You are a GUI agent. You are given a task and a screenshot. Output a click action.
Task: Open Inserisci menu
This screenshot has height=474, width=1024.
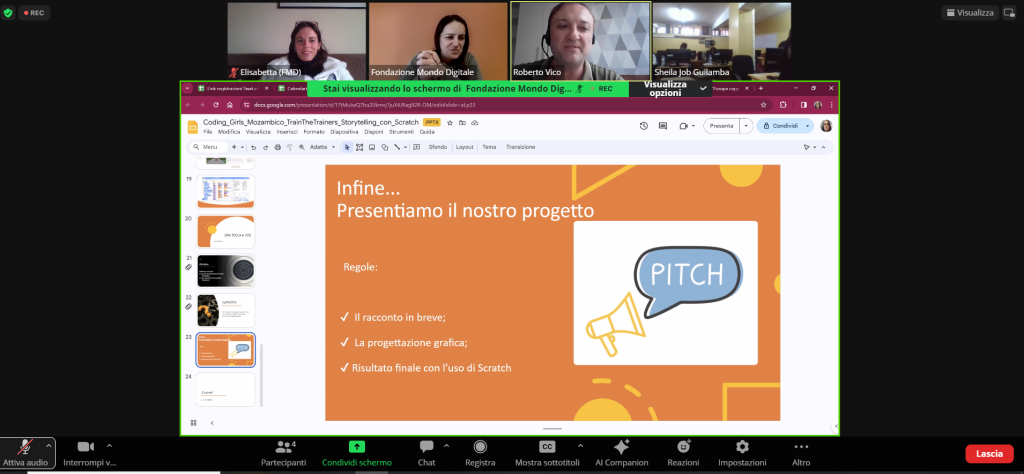(287, 132)
